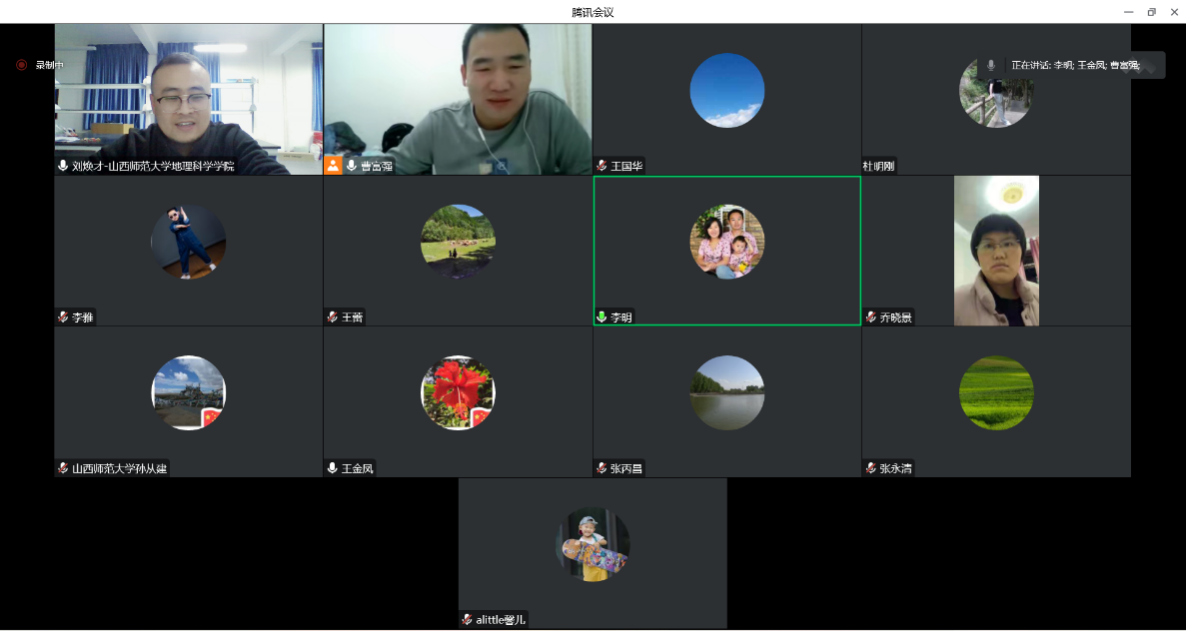Click the muted mic icon beside 乔晓景
1186x631 pixels.
[871, 317]
